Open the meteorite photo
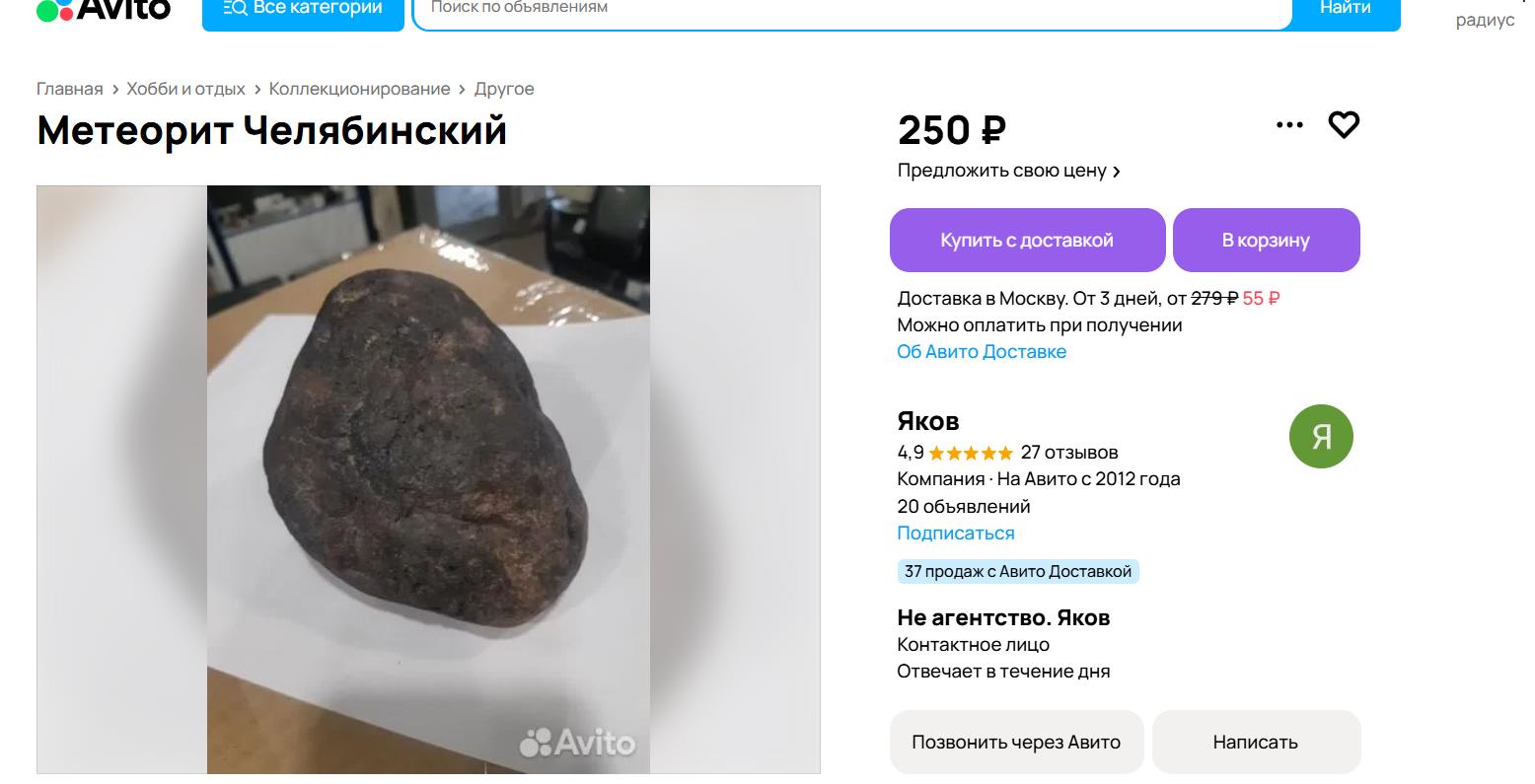The width and height of the screenshot is (1535, 784). point(428,479)
